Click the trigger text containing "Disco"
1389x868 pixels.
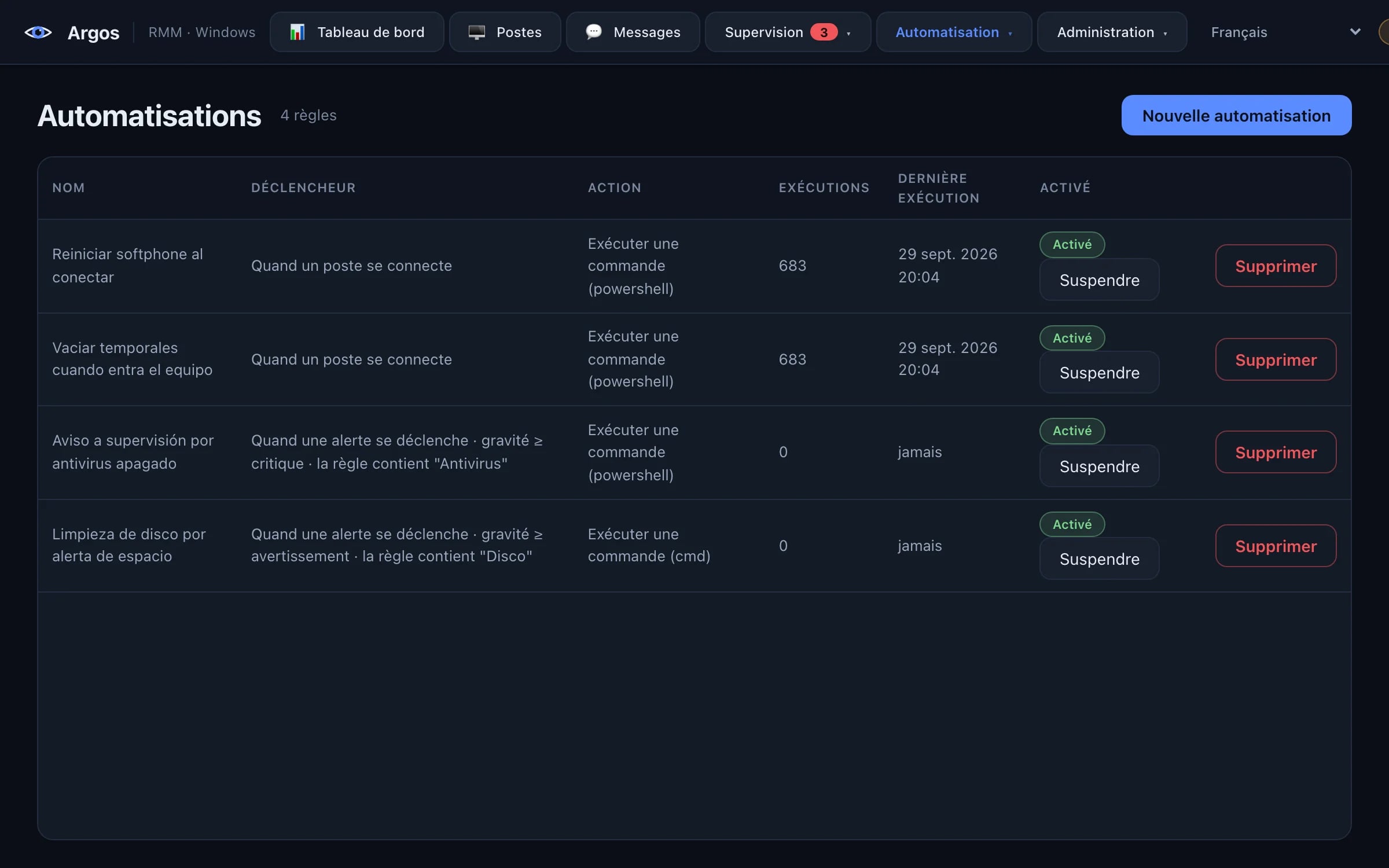(396, 545)
